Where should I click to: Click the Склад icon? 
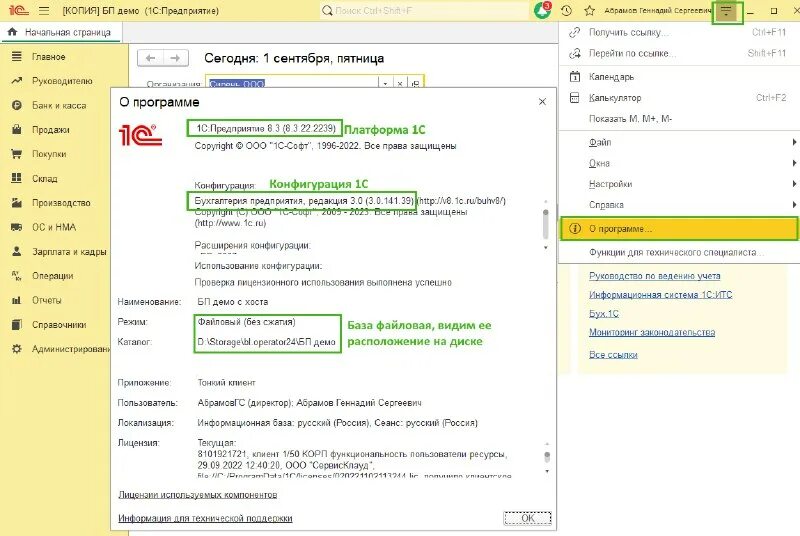(17, 178)
